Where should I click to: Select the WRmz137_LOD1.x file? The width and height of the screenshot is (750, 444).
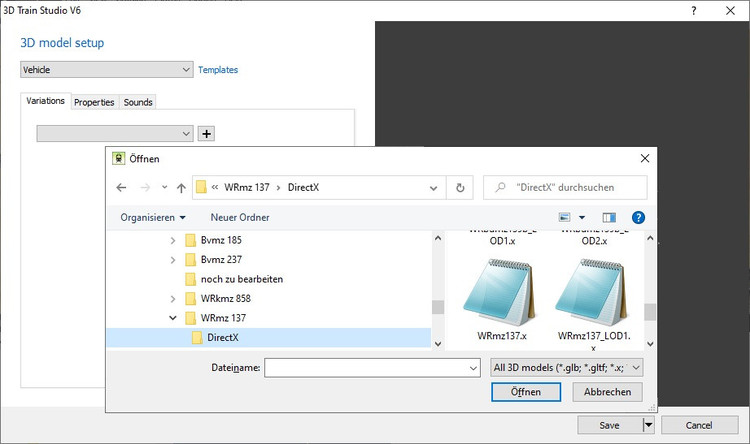[594, 304]
